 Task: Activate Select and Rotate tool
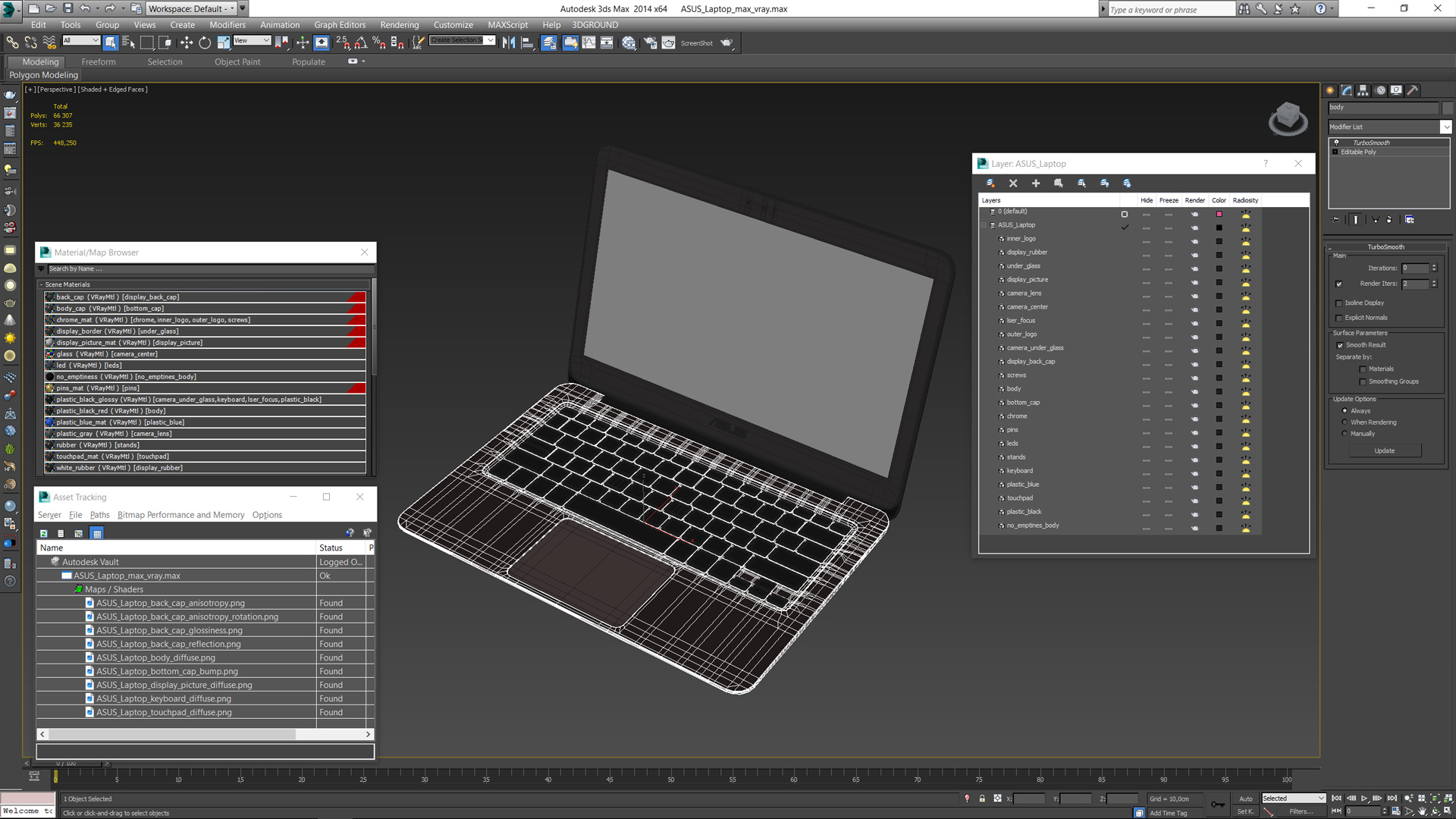click(205, 42)
